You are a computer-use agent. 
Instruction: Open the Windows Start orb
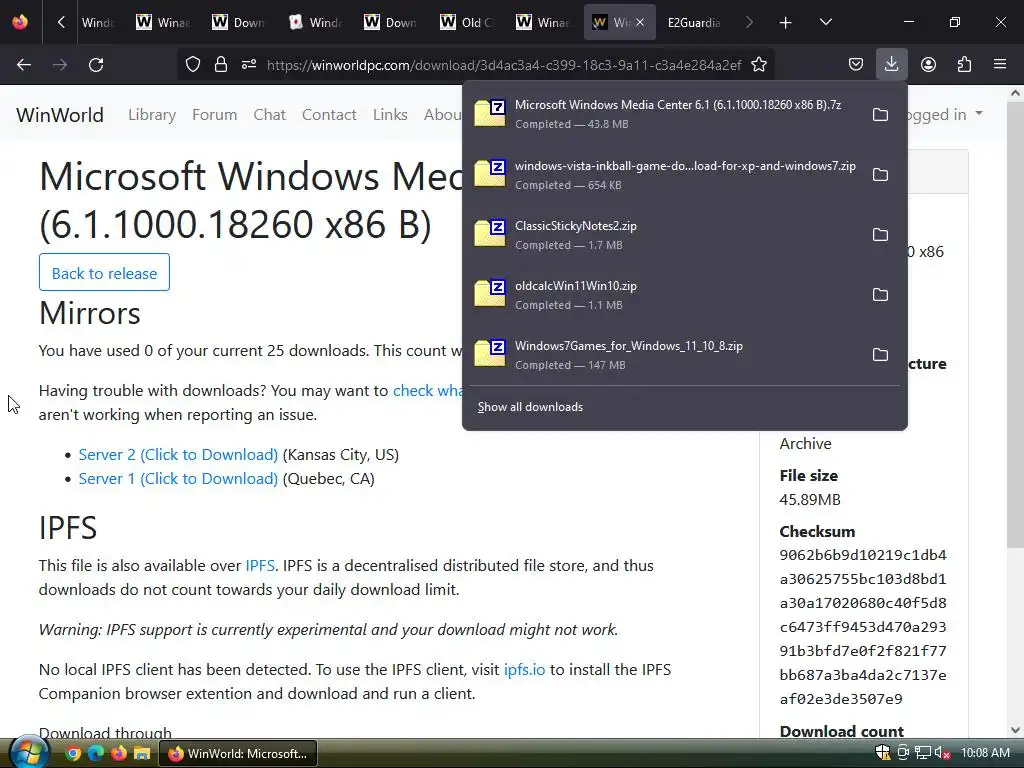pos(27,753)
